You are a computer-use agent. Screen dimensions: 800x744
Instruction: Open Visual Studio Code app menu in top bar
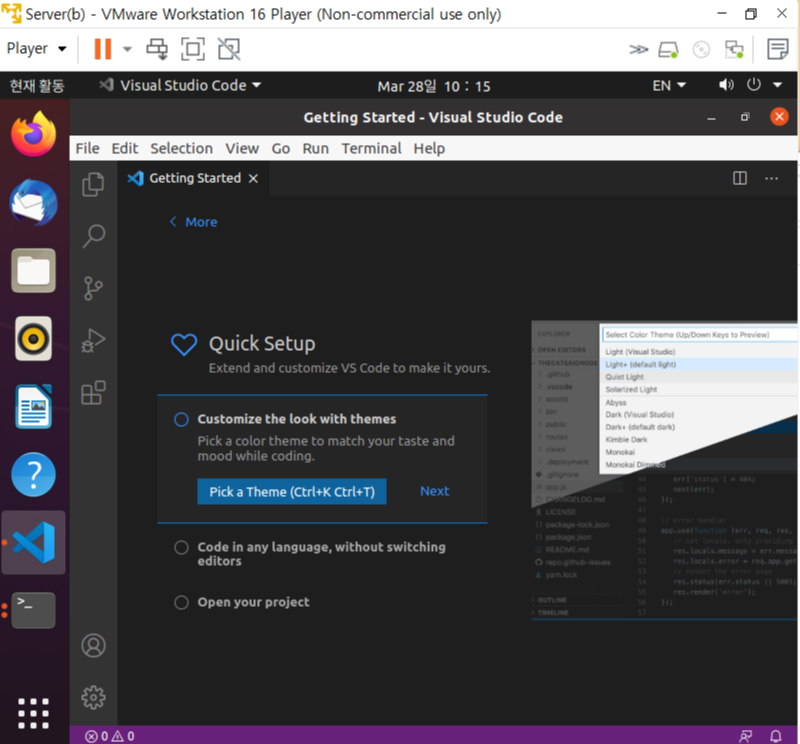pos(181,85)
